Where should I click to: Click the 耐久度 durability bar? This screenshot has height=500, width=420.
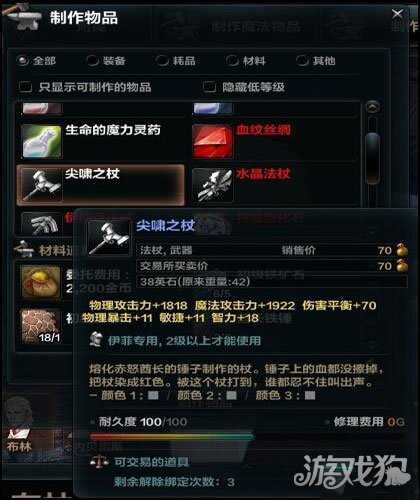click(x=172, y=436)
